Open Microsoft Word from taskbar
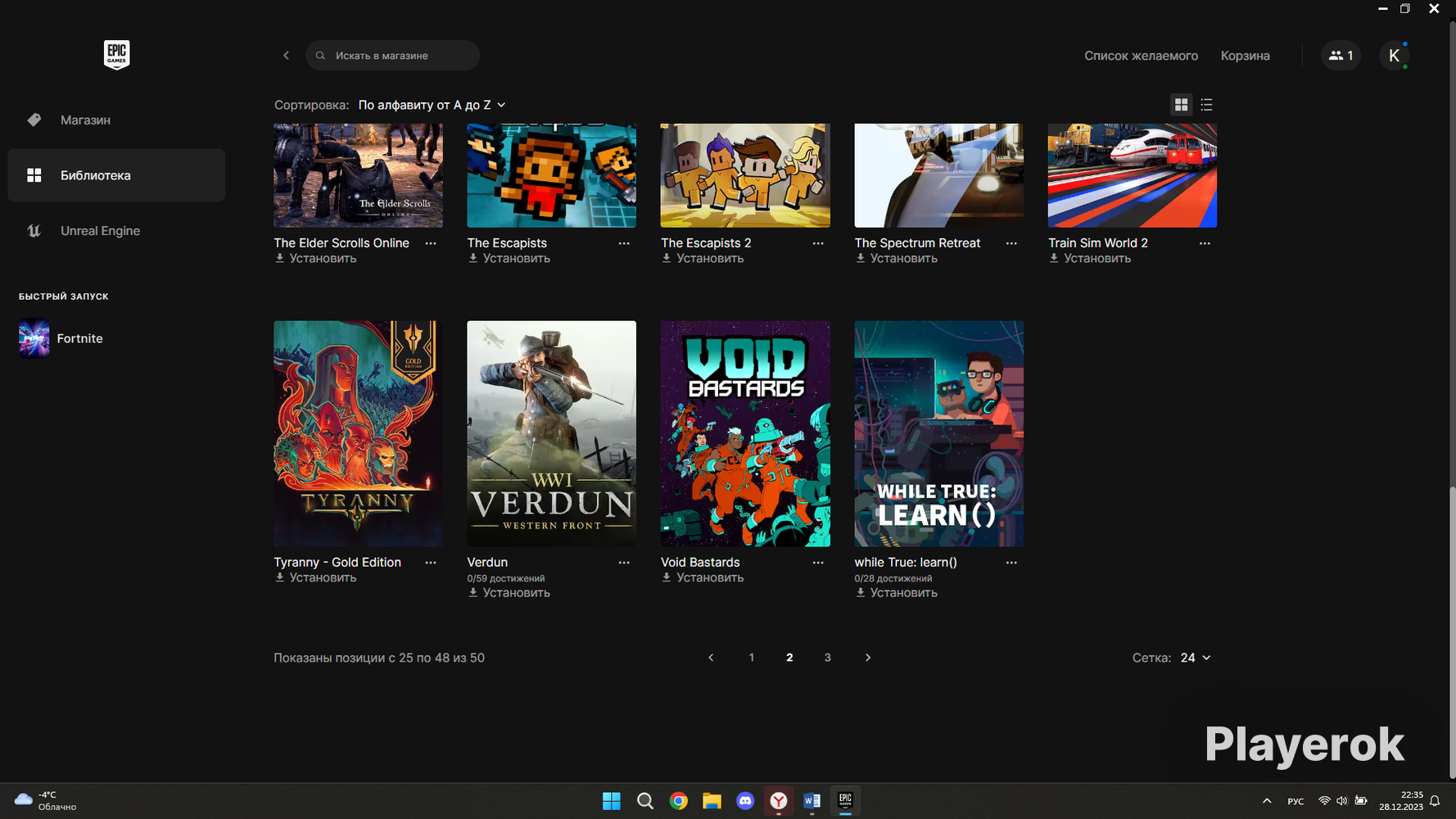This screenshot has height=819, width=1456. coord(812,801)
